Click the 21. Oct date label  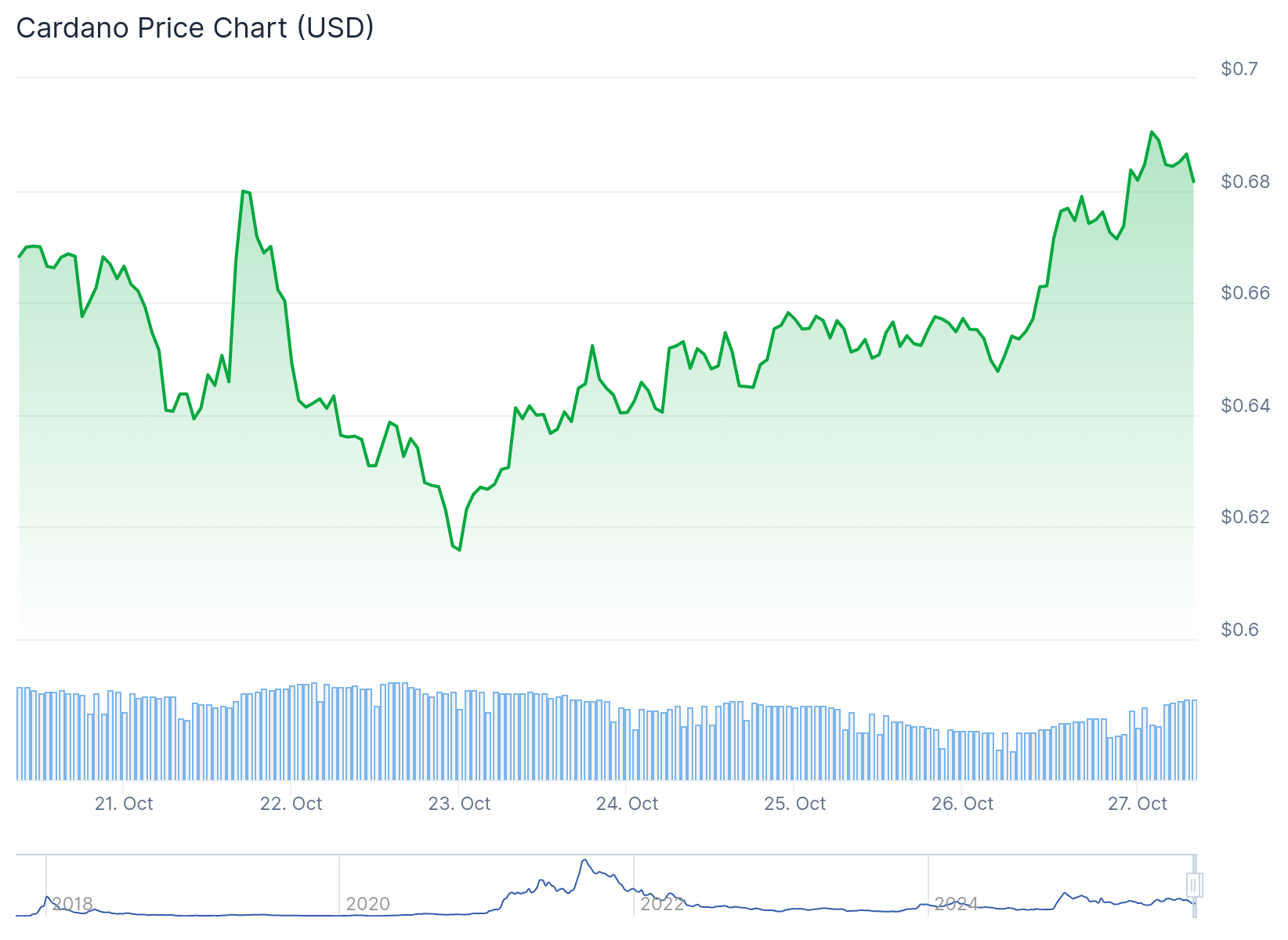point(124,804)
